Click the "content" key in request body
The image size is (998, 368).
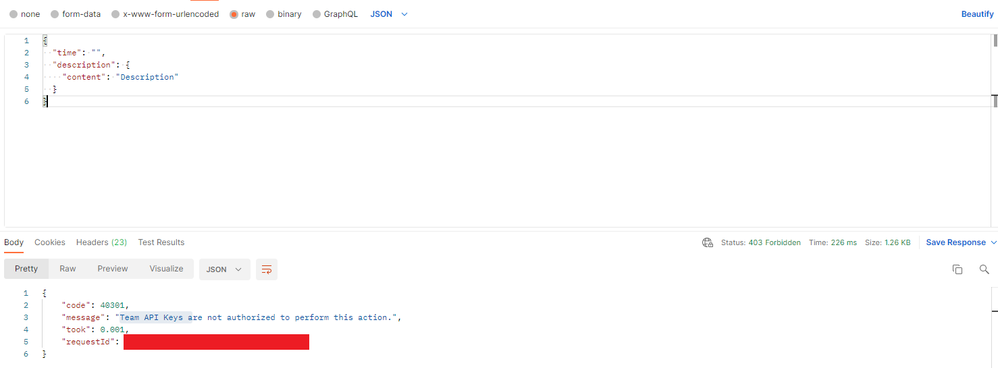click(x=85, y=77)
